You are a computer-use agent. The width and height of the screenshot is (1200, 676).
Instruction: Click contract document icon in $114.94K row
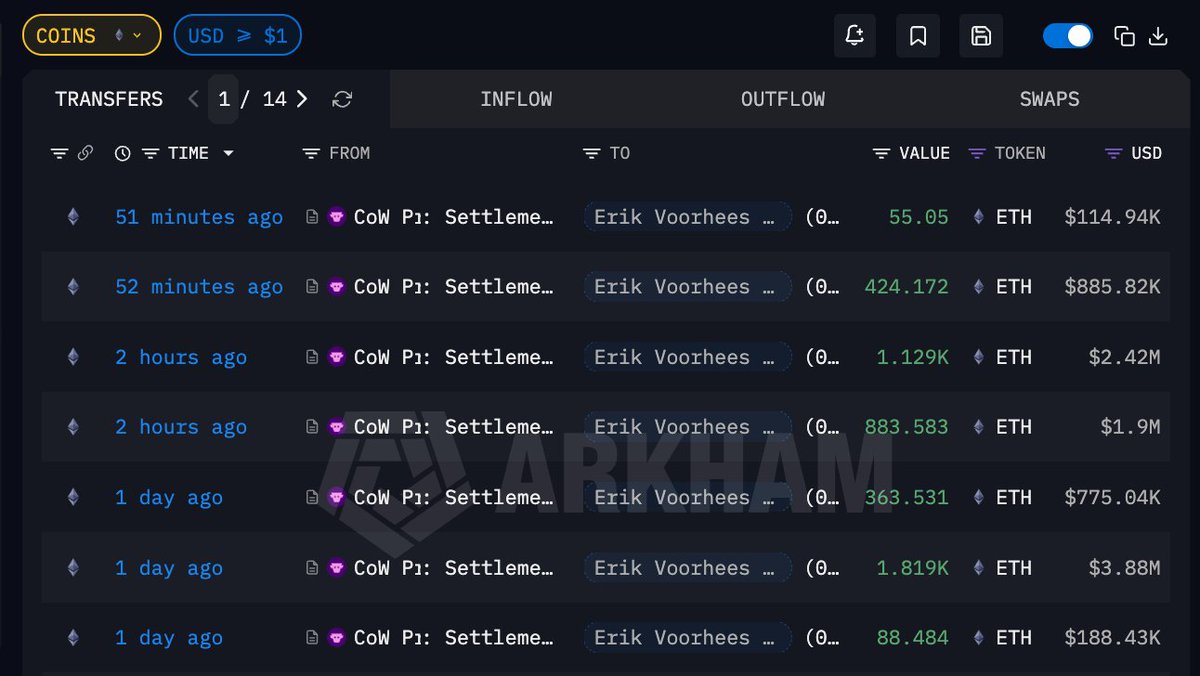(312, 217)
